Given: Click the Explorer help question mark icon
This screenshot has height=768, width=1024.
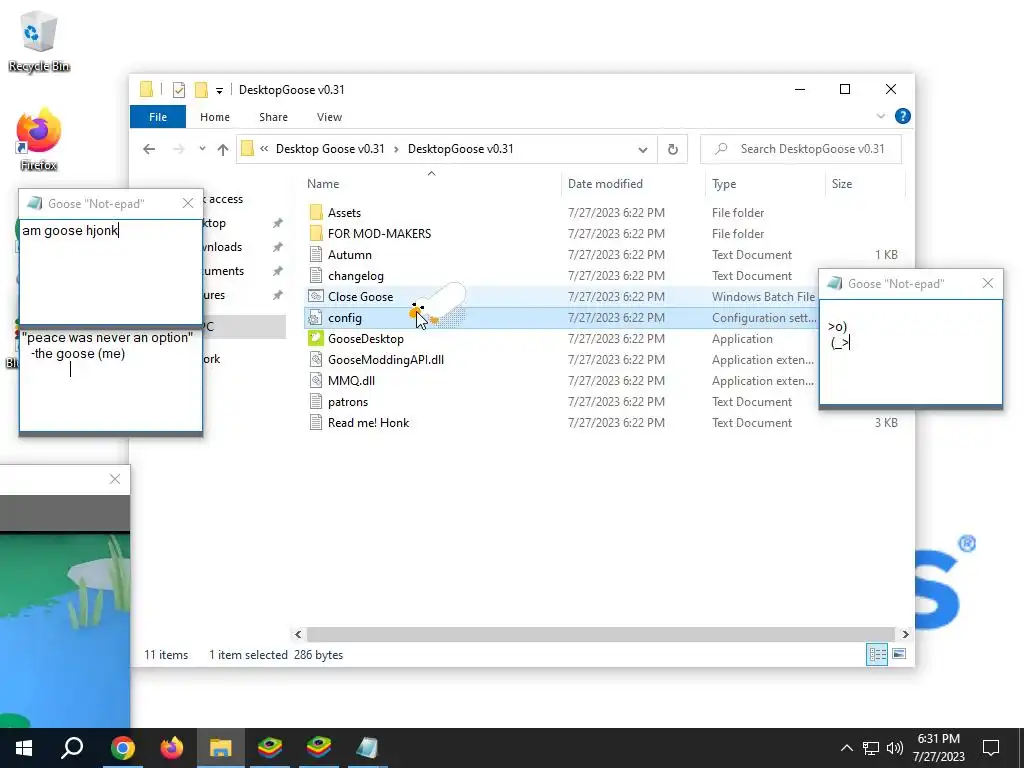Looking at the screenshot, I should point(903,116).
